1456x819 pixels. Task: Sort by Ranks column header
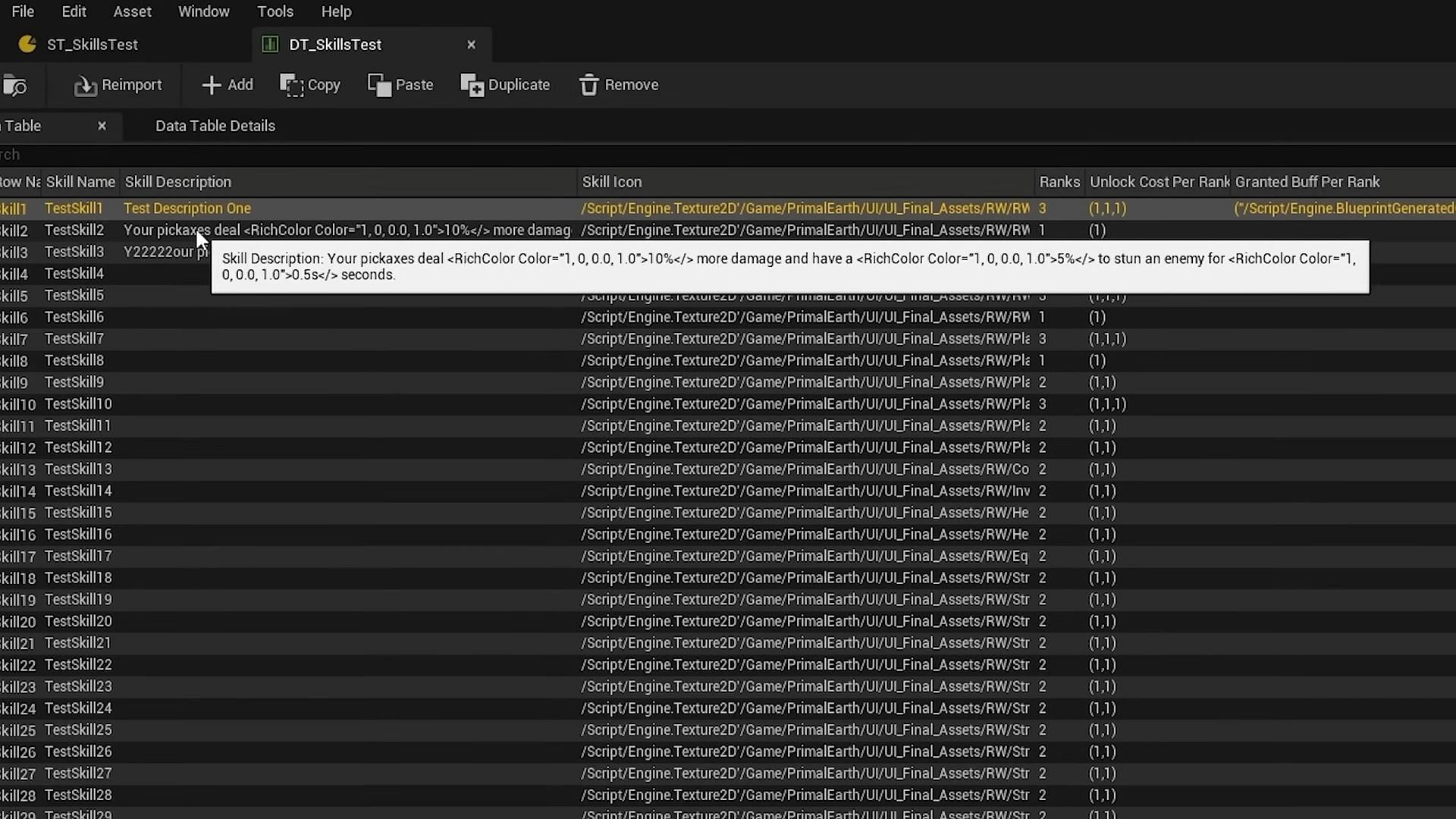[1059, 182]
